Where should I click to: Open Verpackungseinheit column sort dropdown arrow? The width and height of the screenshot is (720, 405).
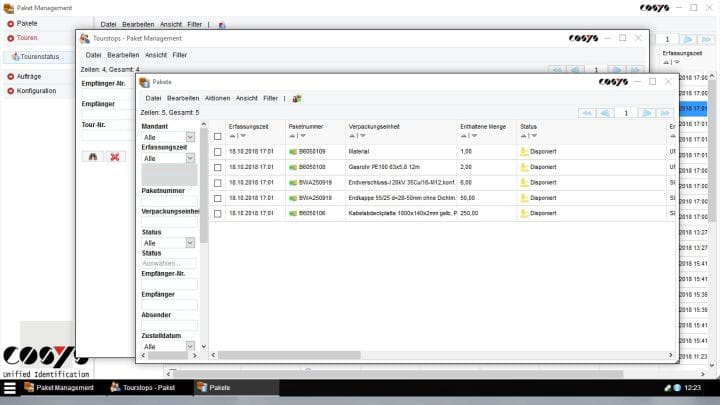tap(363, 136)
